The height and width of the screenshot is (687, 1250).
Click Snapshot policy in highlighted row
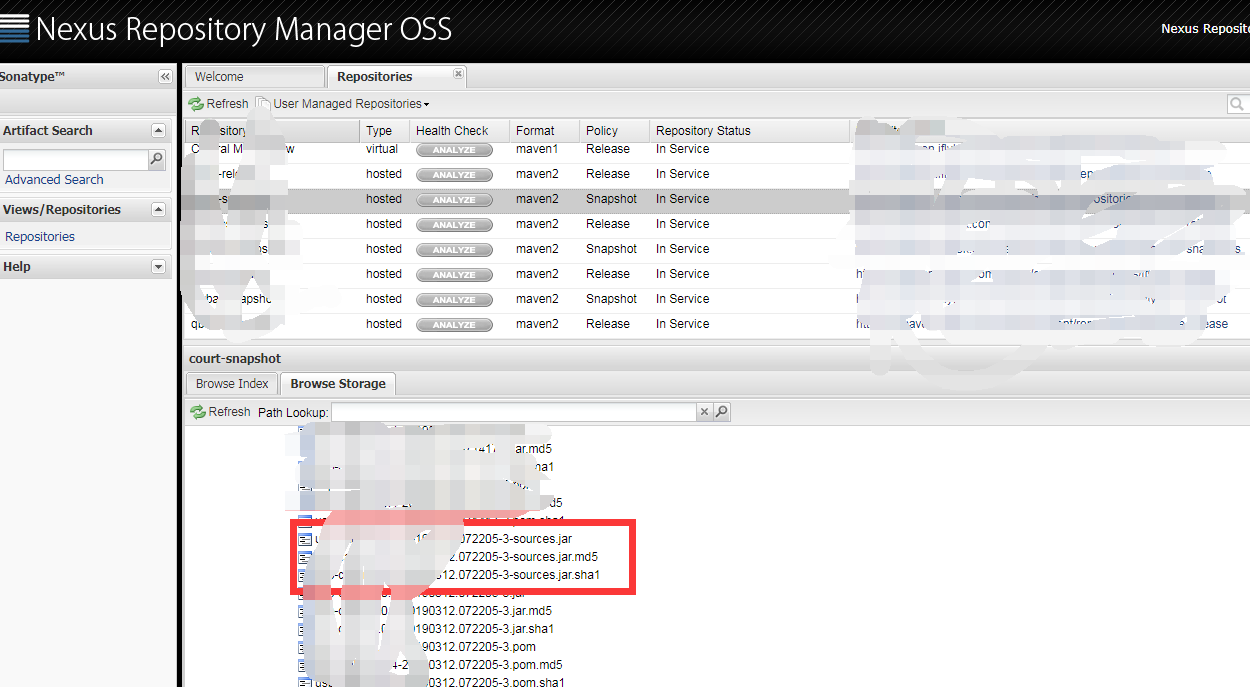611,199
